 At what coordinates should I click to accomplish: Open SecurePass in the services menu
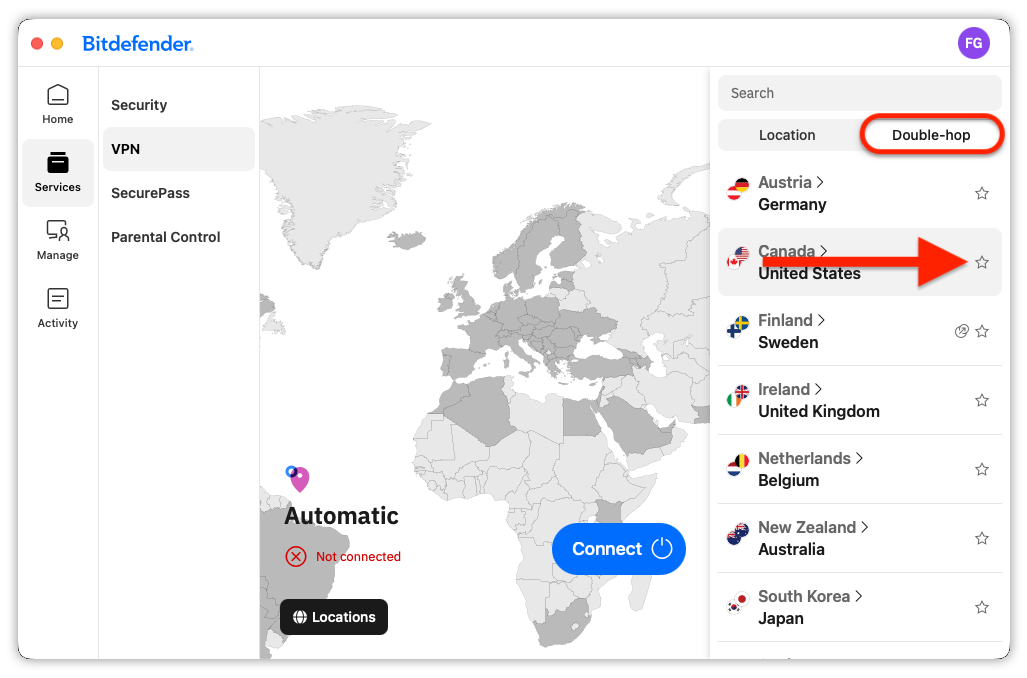(150, 193)
